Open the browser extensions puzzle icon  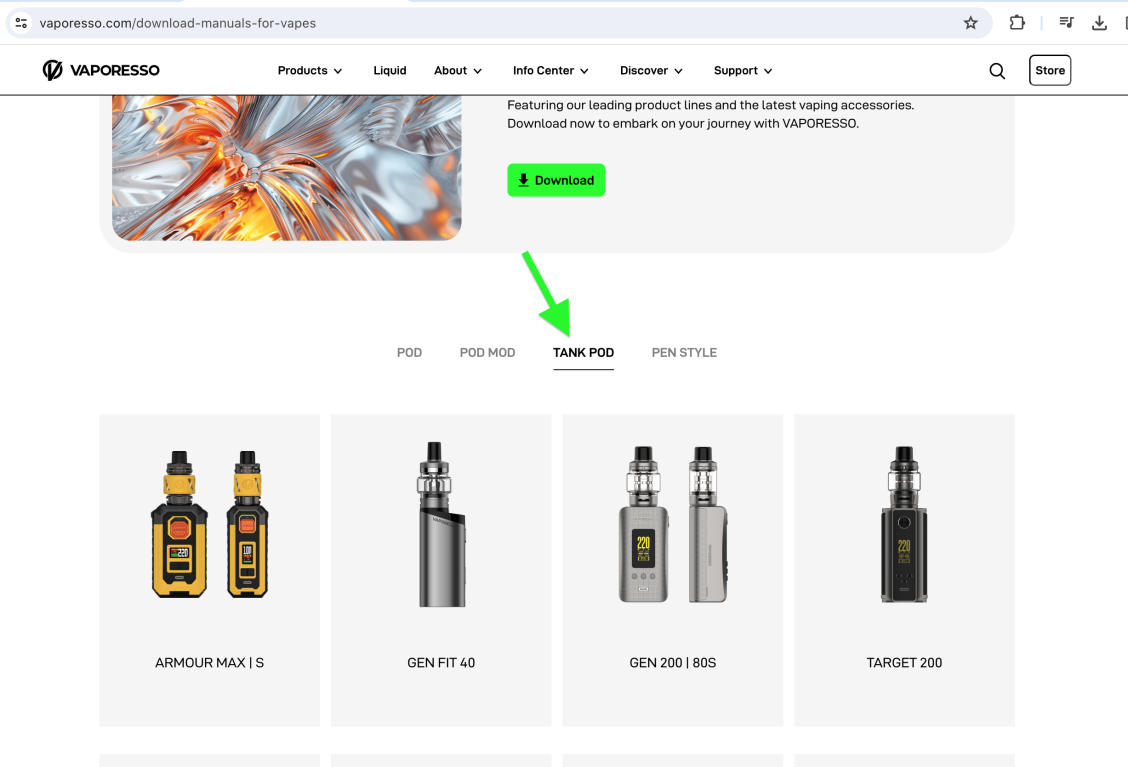1016,23
